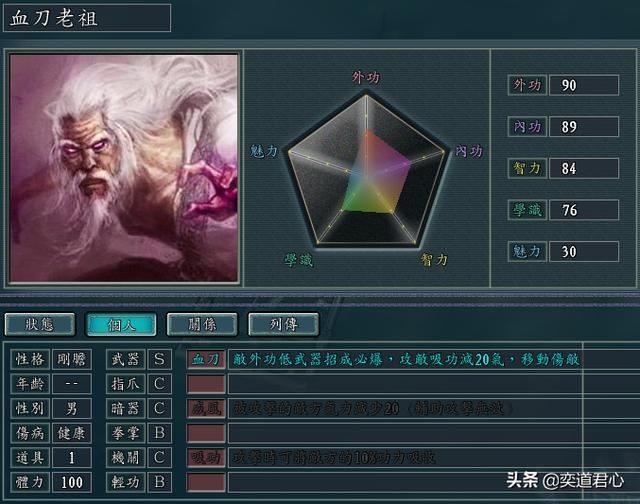Click the 拳掌 skill label
640x504 pixels.
pos(126,433)
